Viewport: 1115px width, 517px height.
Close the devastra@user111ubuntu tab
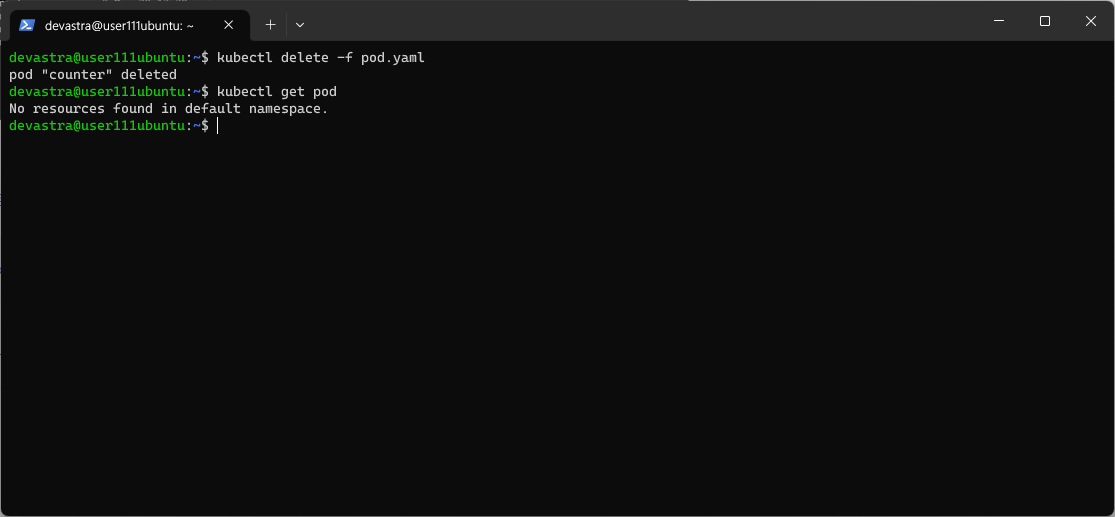[228, 25]
